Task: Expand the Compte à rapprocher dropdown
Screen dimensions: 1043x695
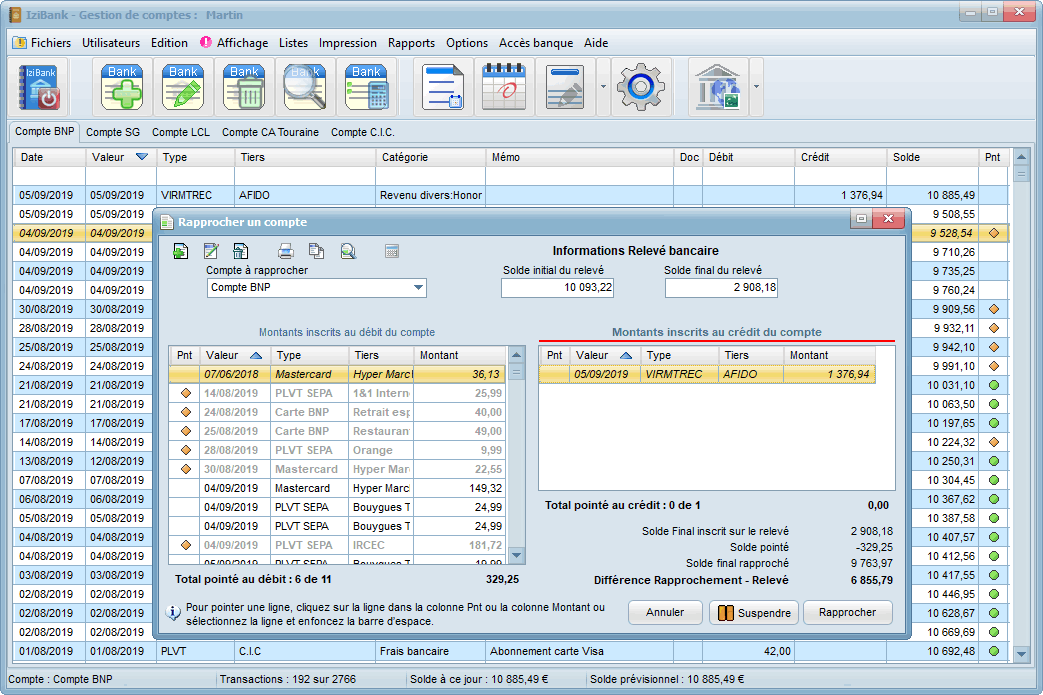Action: tap(418, 288)
